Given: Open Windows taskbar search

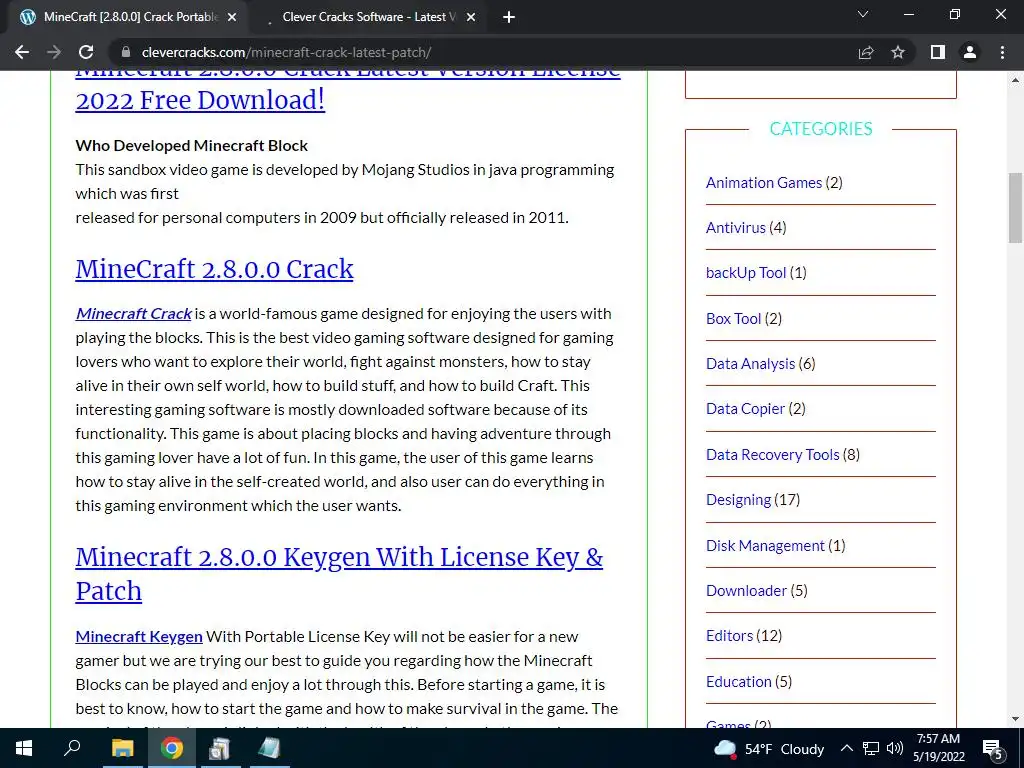Looking at the screenshot, I should 72,748.
